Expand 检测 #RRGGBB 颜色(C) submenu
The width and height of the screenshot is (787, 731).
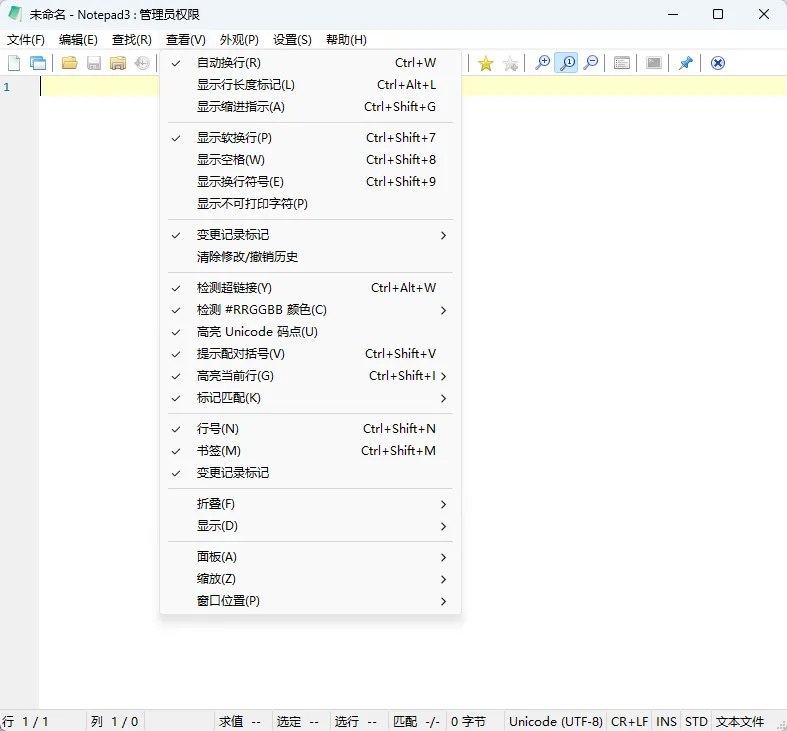(x=310, y=310)
